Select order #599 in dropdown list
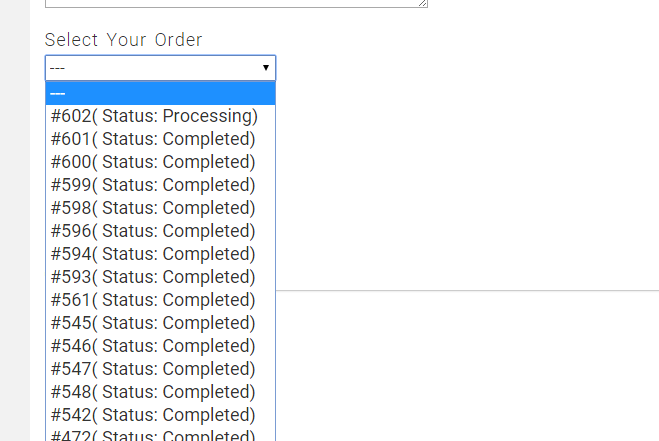Screen dimensions: 659x441 pos(153,185)
